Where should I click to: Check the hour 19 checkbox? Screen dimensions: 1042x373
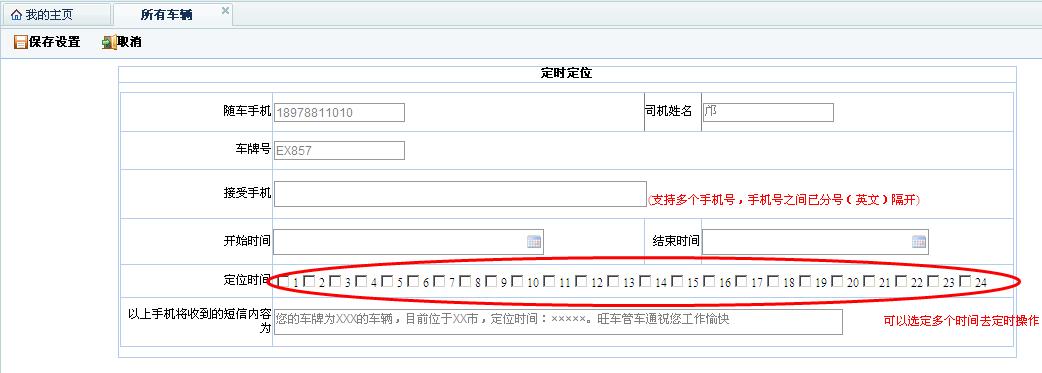click(x=805, y=282)
